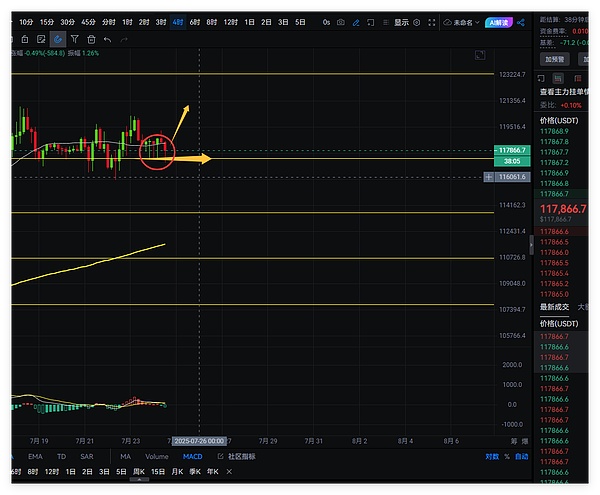Select the 周K period at bottom bar

pyautogui.click(x=138, y=471)
